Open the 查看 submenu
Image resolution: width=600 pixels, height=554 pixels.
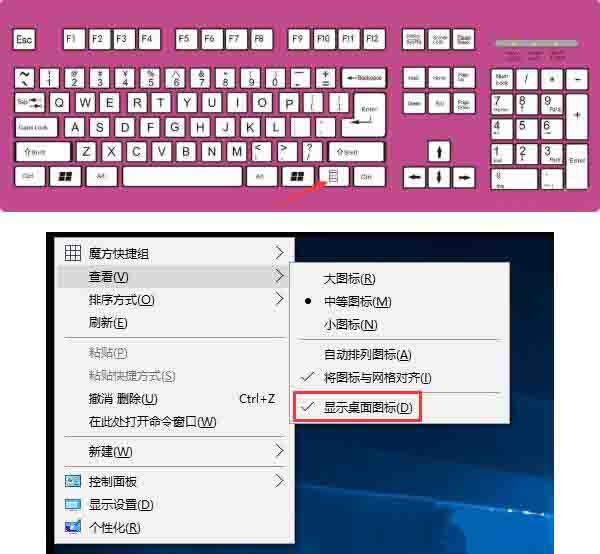pos(109,276)
